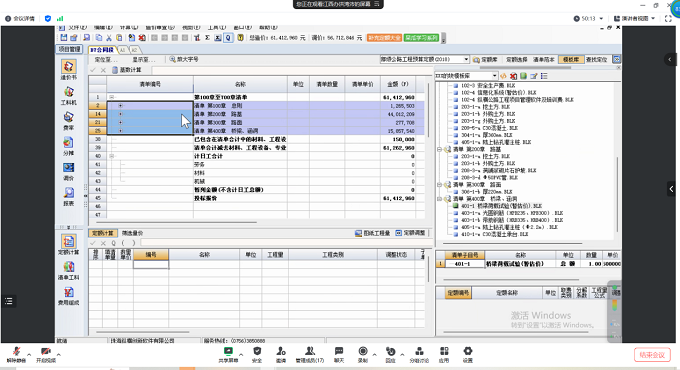Open the 工料机 sidebar icon

69,95
